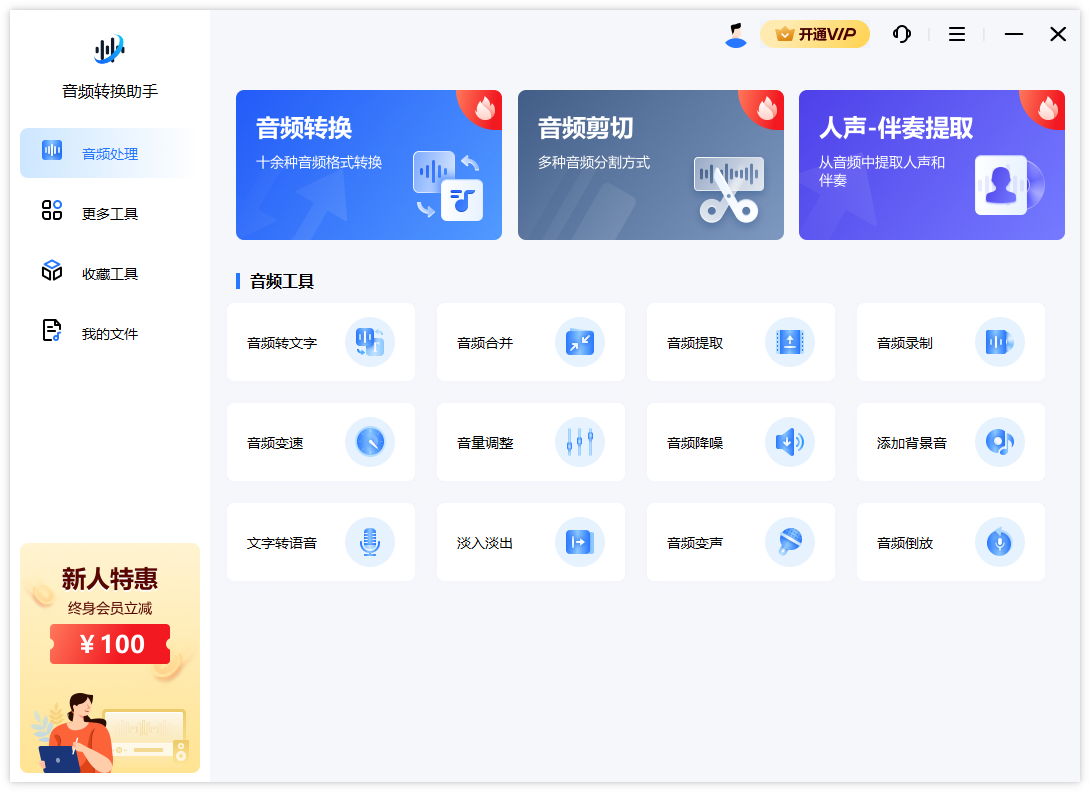Launch the 音频录制 (audio recording) tool
The height and width of the screenshot is (792, 1090).
tap(951, 342)
